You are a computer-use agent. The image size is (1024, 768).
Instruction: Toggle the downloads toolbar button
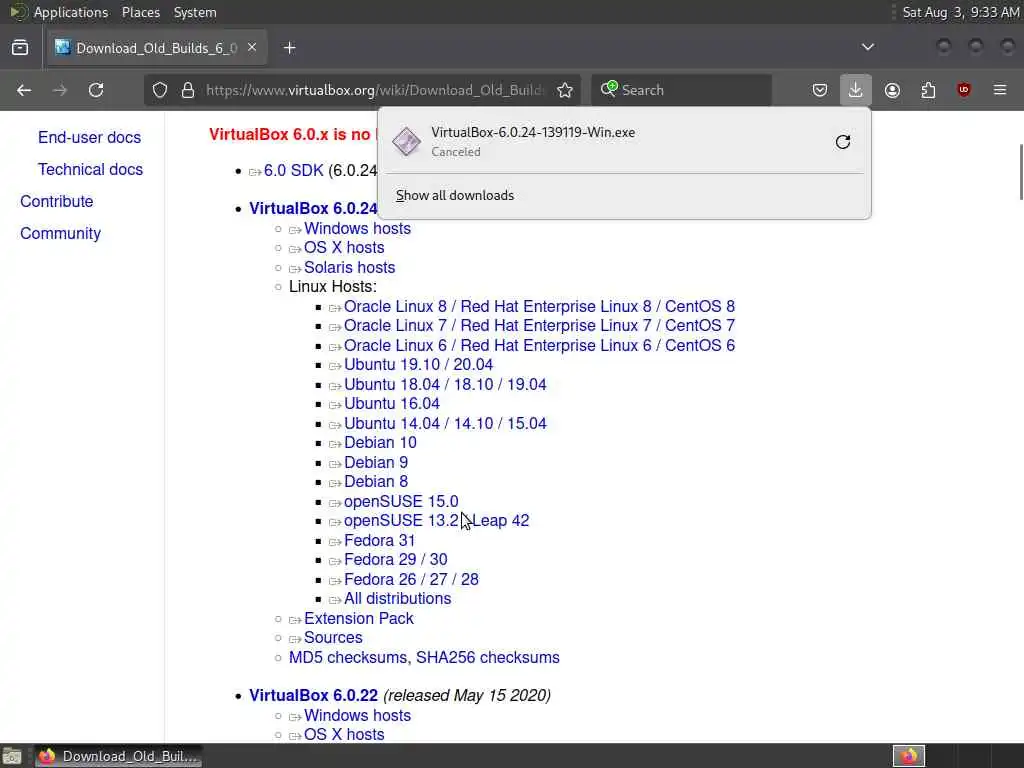point(856,90)
